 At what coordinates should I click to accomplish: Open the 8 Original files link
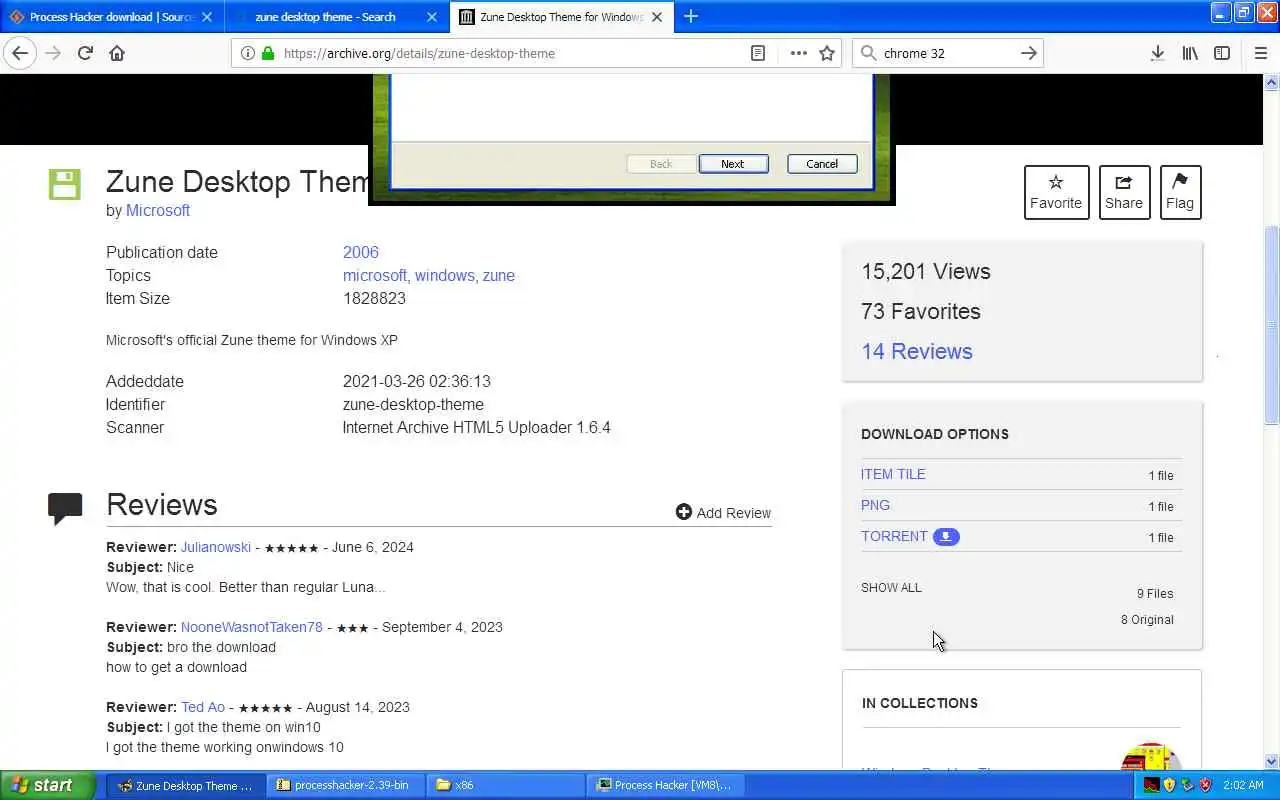coord(1147,619)
